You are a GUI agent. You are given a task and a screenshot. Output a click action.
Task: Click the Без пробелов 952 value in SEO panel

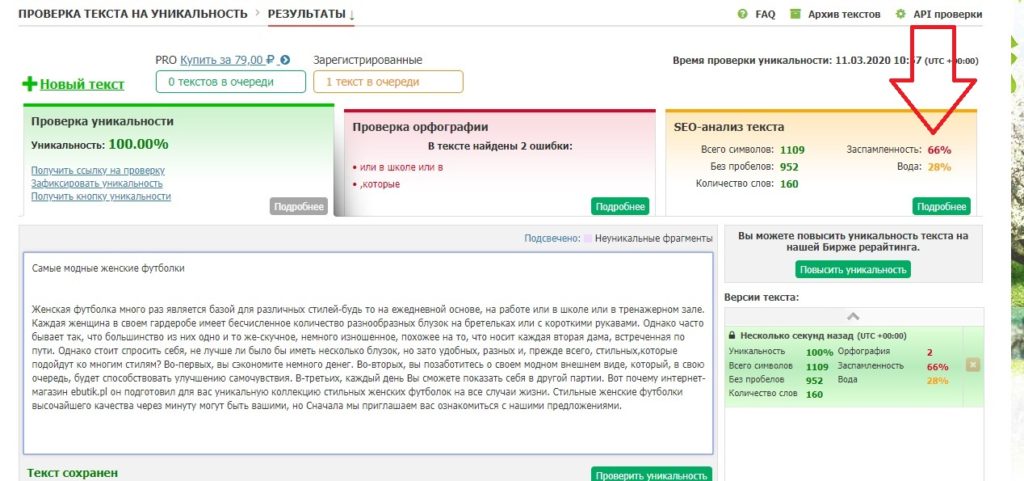789,166
